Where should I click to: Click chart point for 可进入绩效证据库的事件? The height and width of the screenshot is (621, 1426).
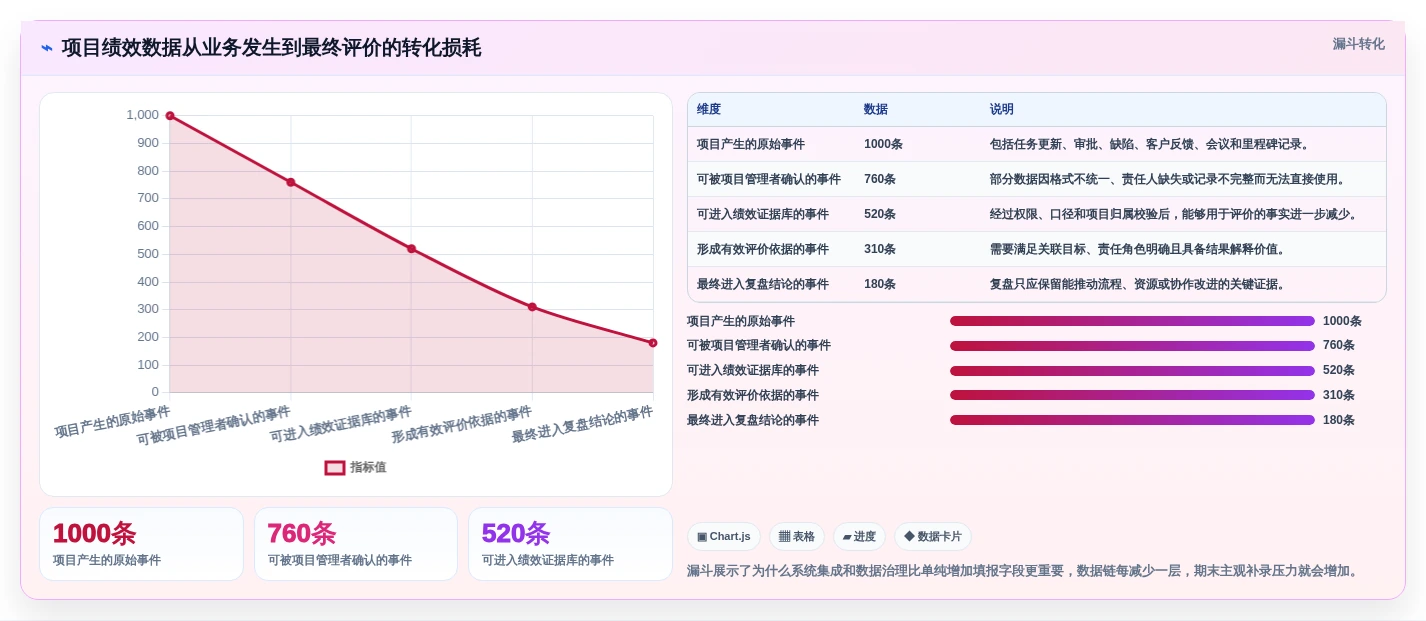411,248
